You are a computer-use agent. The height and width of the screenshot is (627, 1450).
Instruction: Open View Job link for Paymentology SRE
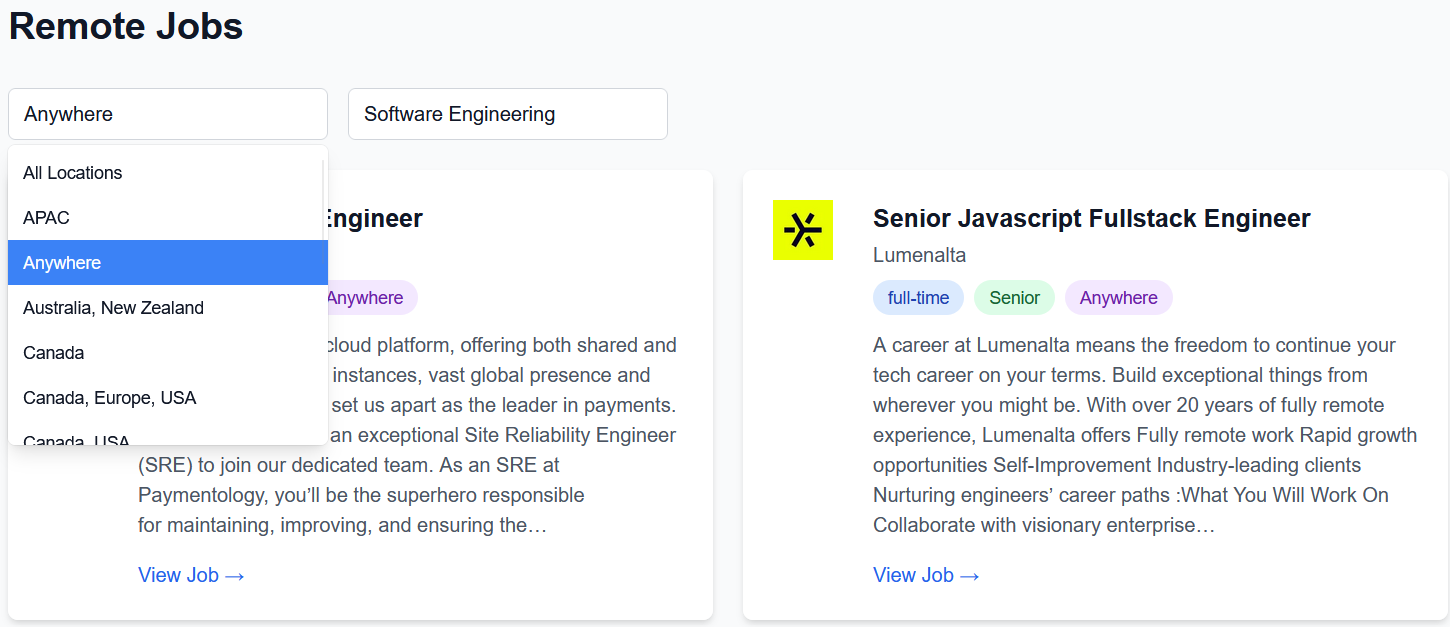point(191,575)
